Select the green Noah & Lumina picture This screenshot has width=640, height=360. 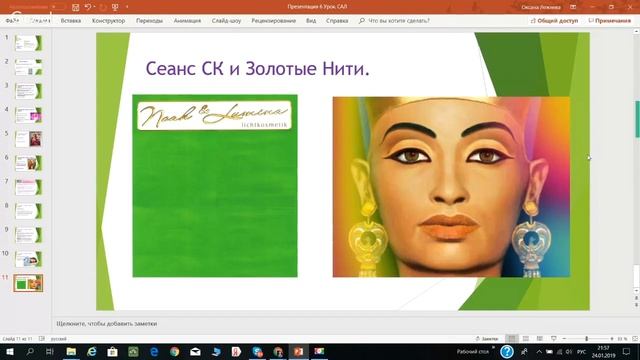pos(215,186)
